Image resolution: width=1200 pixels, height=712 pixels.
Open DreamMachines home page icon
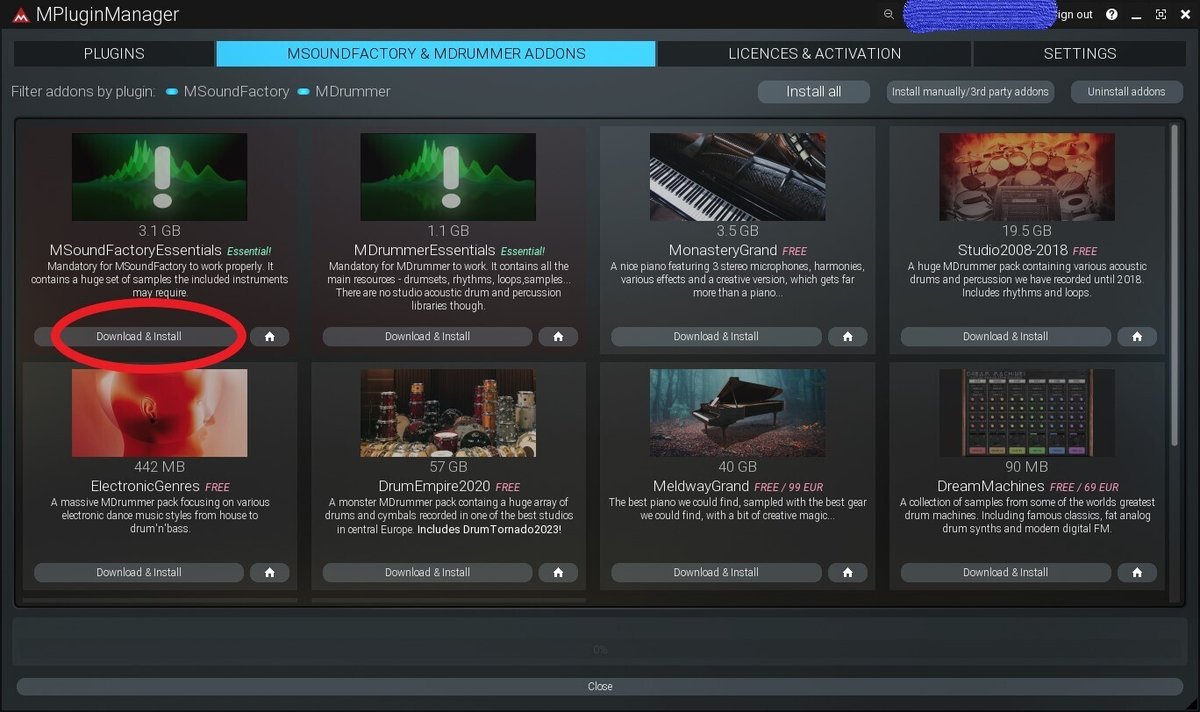(x=1137, y=573)
